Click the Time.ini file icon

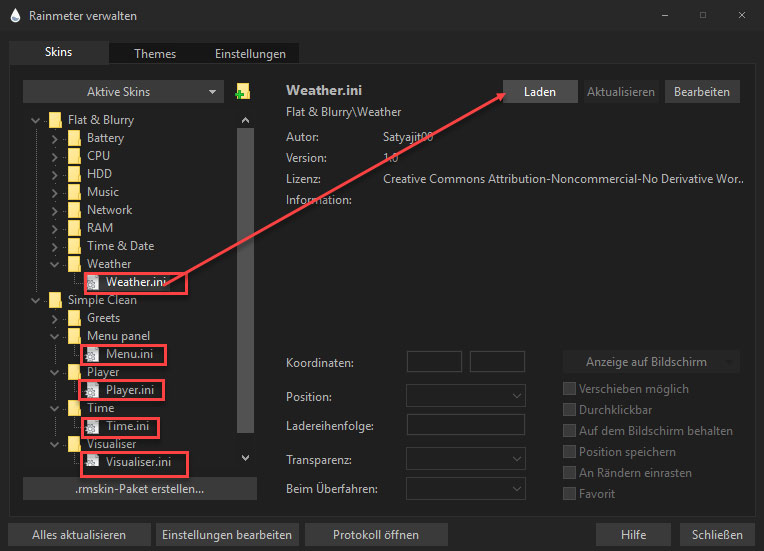(x=92, y=427)
